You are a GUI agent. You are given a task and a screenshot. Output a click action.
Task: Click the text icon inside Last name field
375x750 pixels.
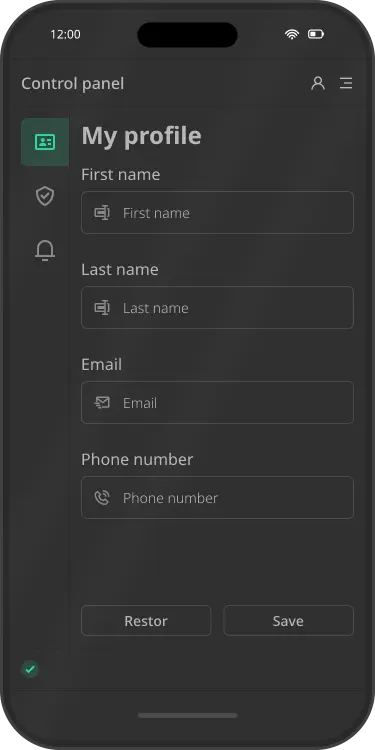[x=102, y=308]
